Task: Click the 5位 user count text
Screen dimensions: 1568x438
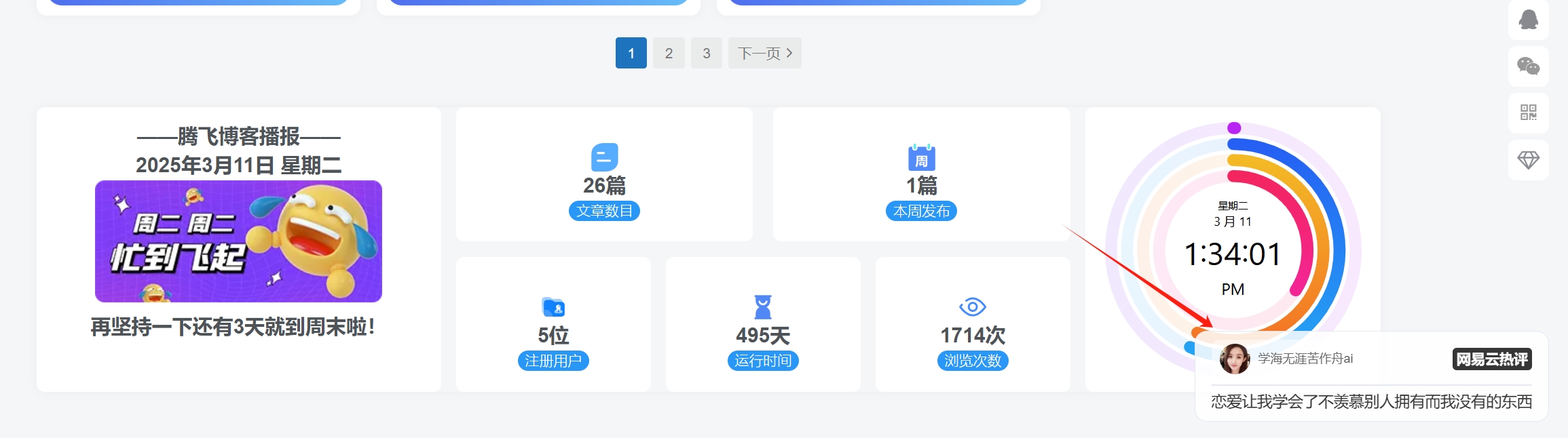Action: coord(553,335)
